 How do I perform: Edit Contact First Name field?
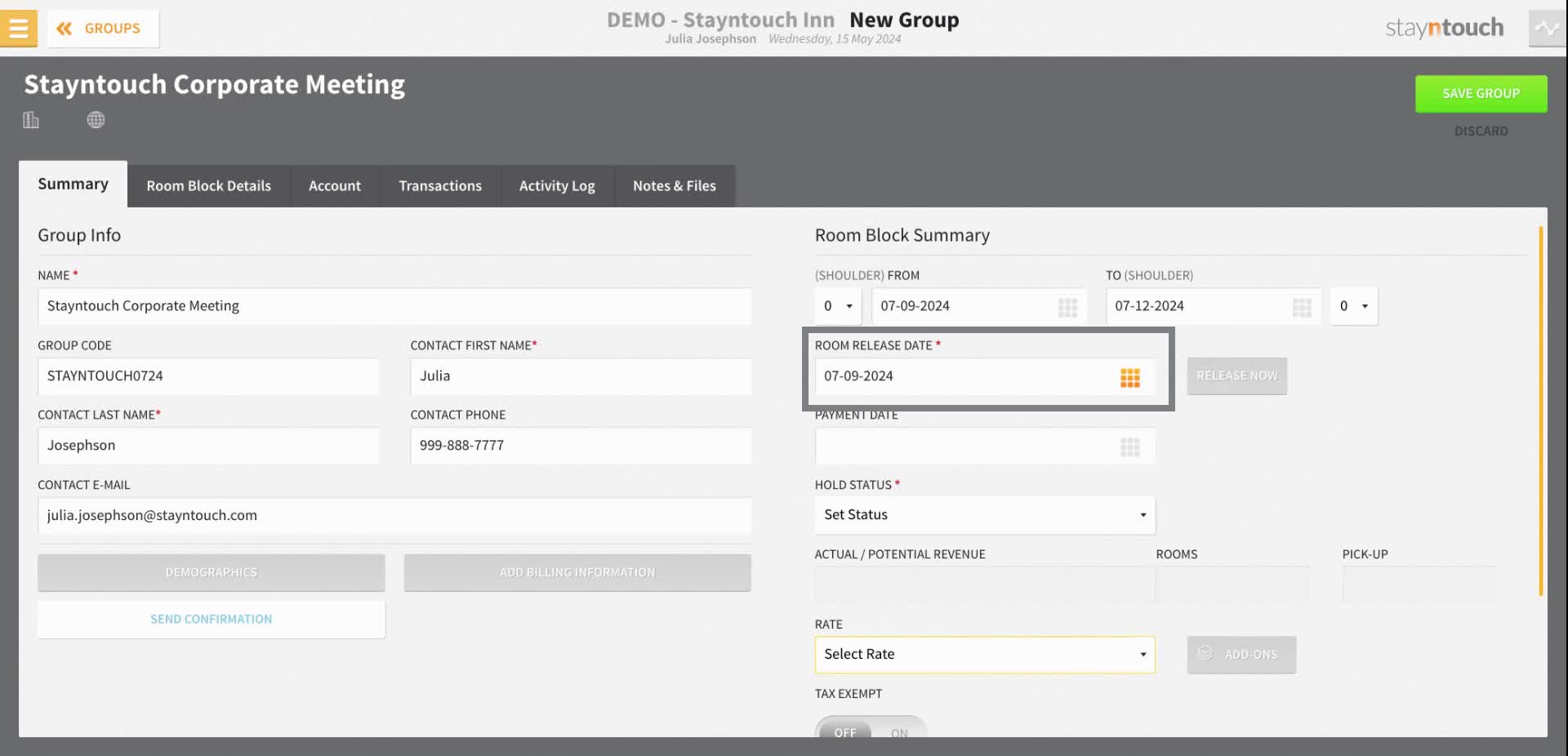click(581, 376)
